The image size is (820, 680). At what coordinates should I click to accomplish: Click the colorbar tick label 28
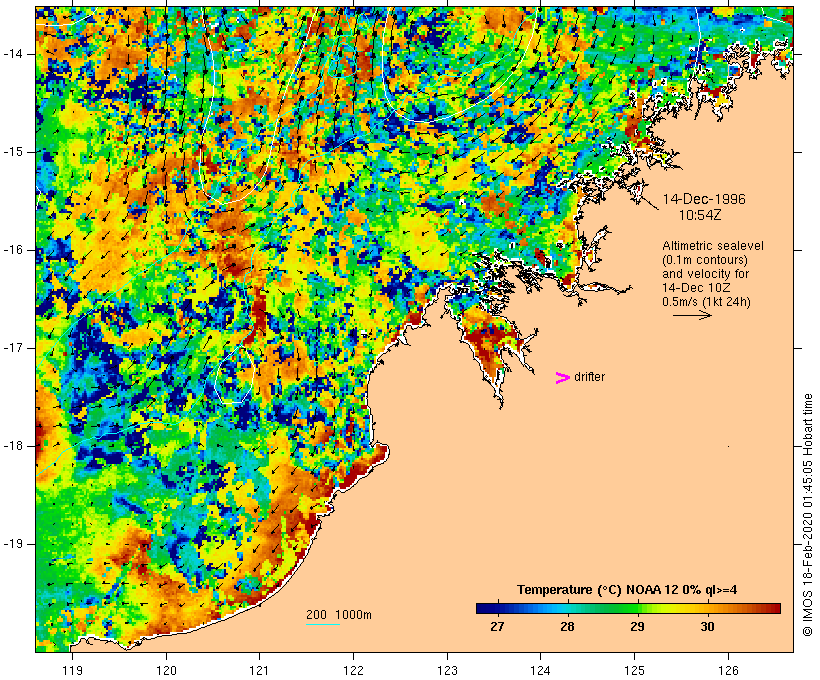tap(567, 626)
